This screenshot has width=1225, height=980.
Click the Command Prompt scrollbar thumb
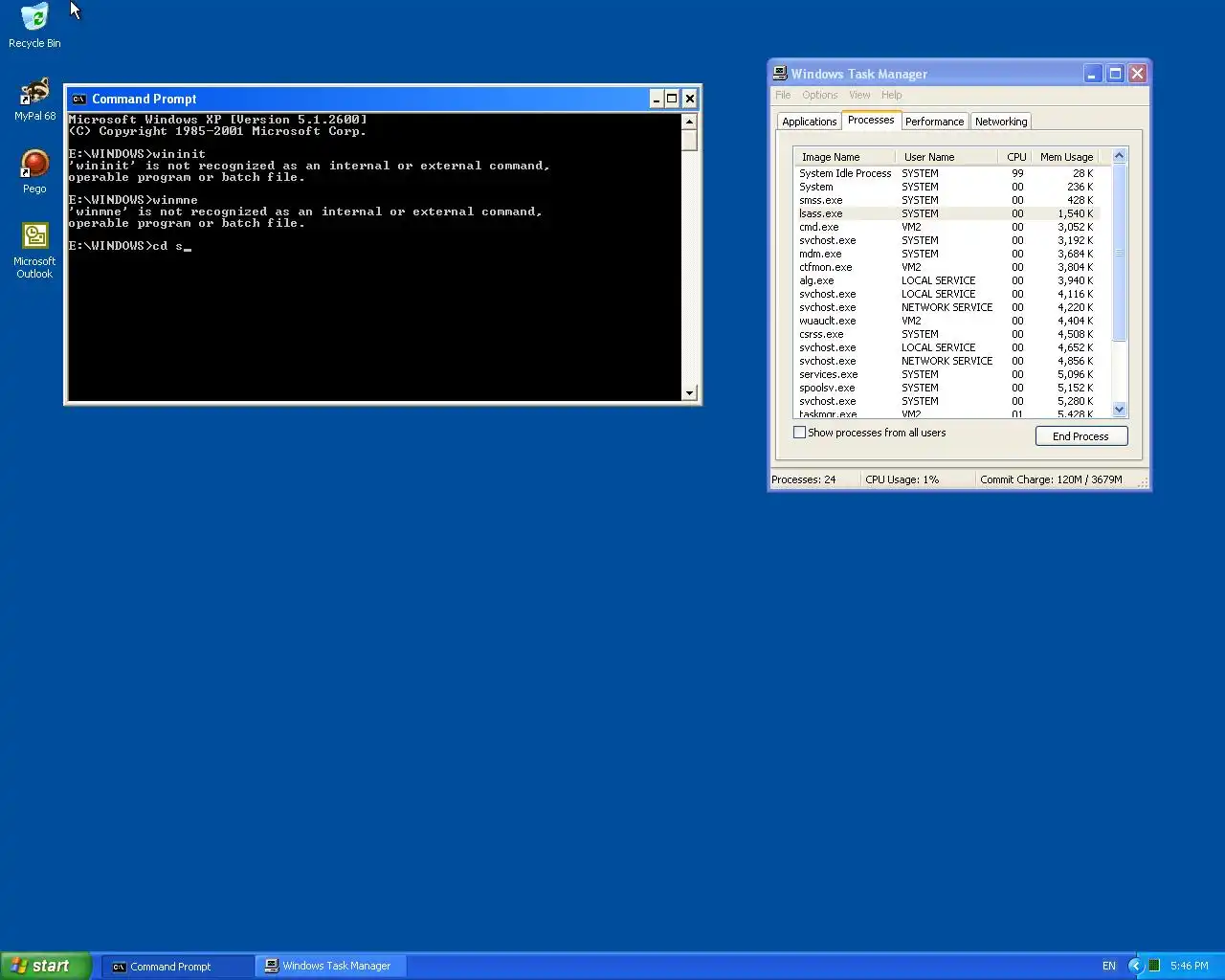coord(689,140)
